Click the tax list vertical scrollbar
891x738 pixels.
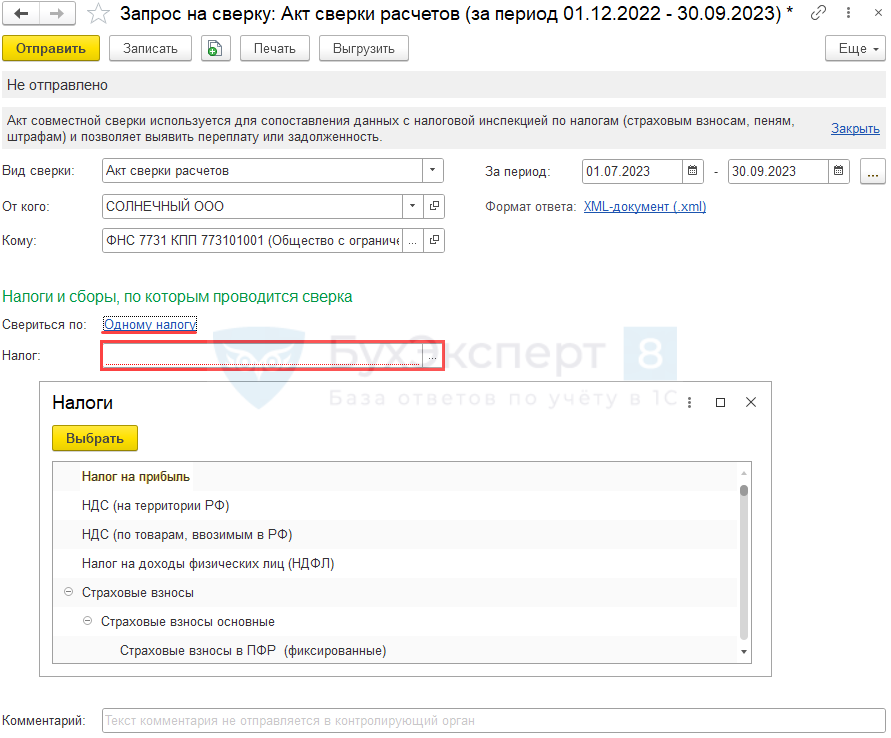click(743, 560)
